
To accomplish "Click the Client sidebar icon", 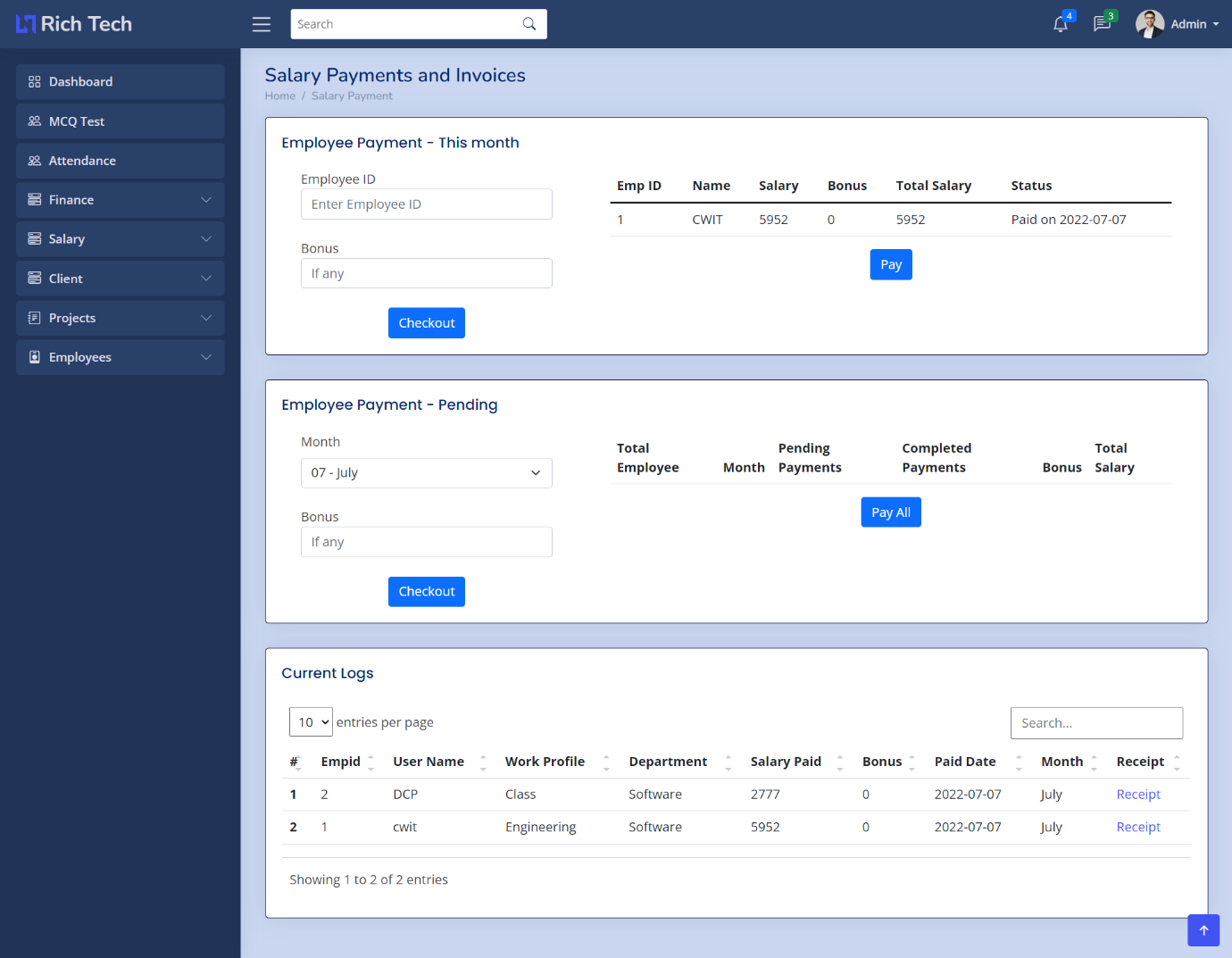I will tap(35, 279).
